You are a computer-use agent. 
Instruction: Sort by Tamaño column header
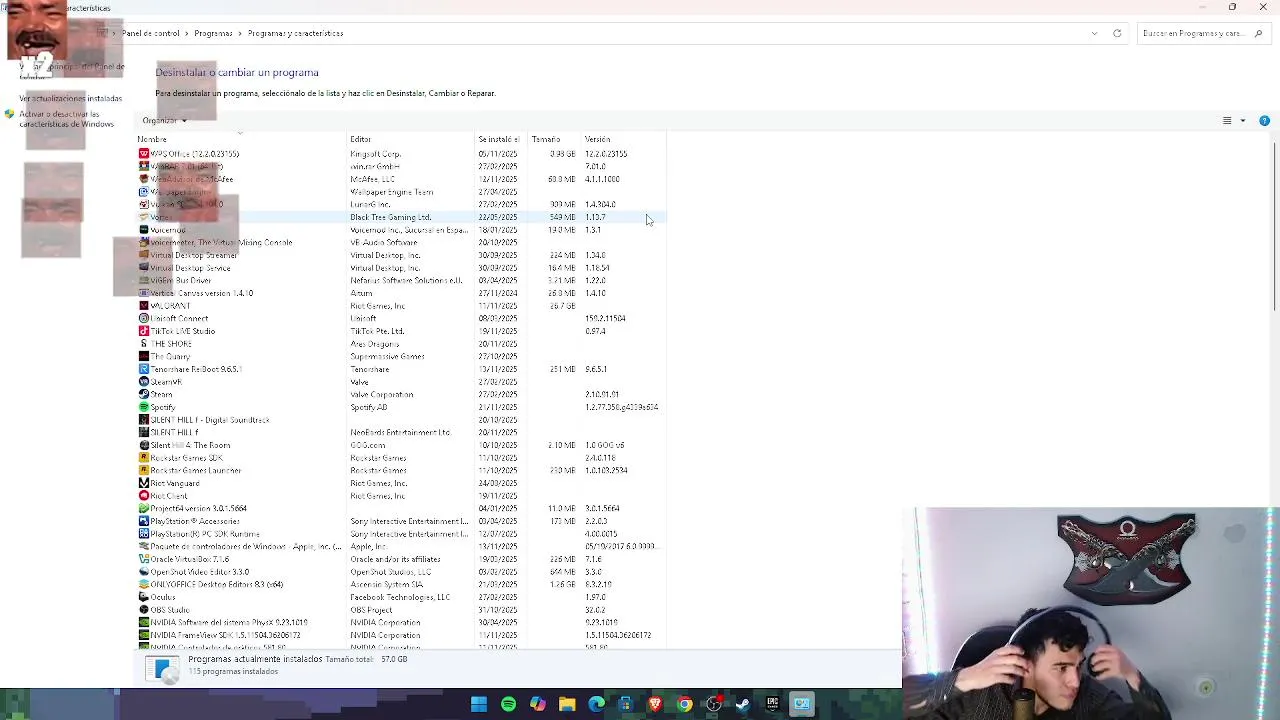[554, 139]
